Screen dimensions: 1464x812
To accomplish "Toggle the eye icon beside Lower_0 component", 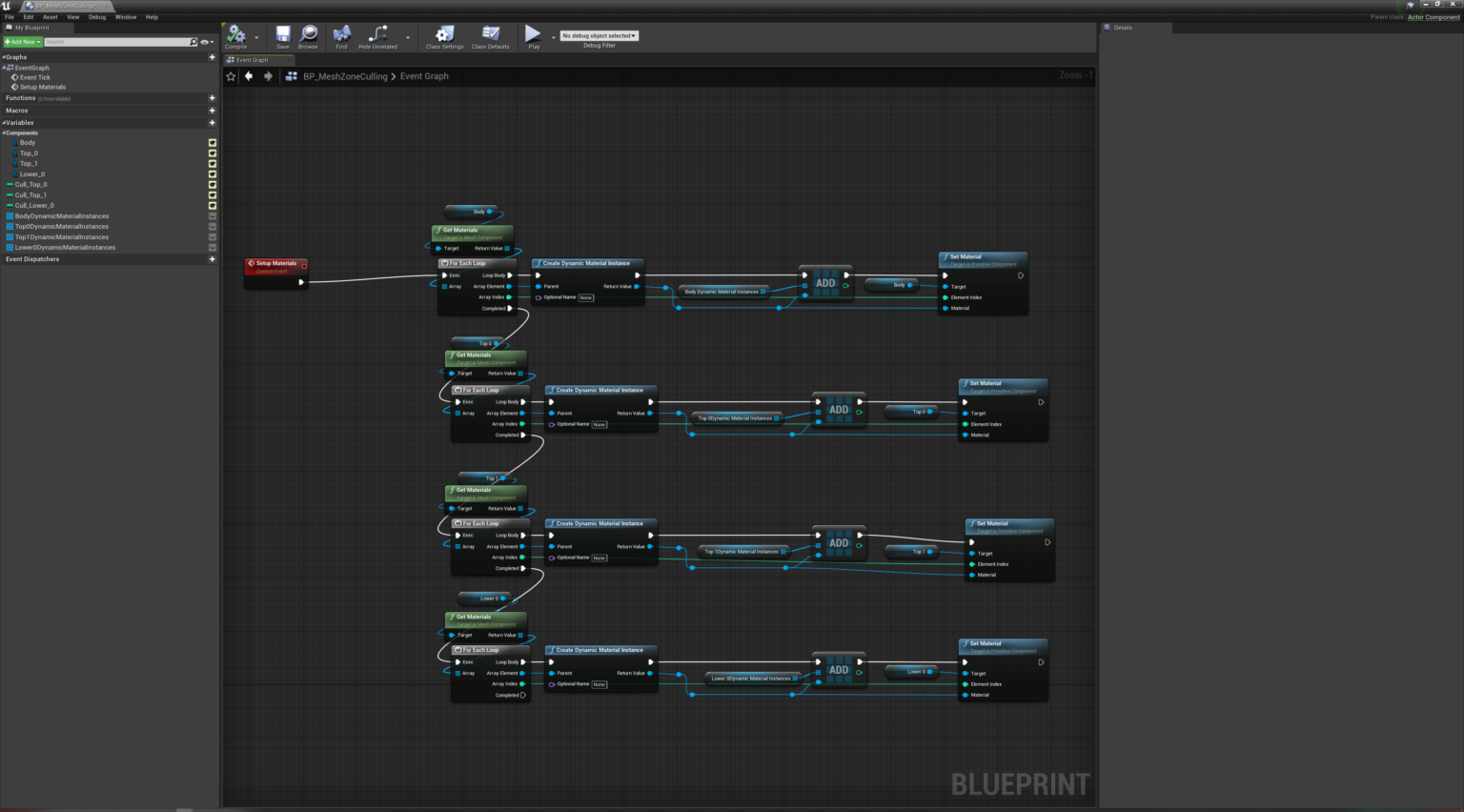I will coord(213,173).
